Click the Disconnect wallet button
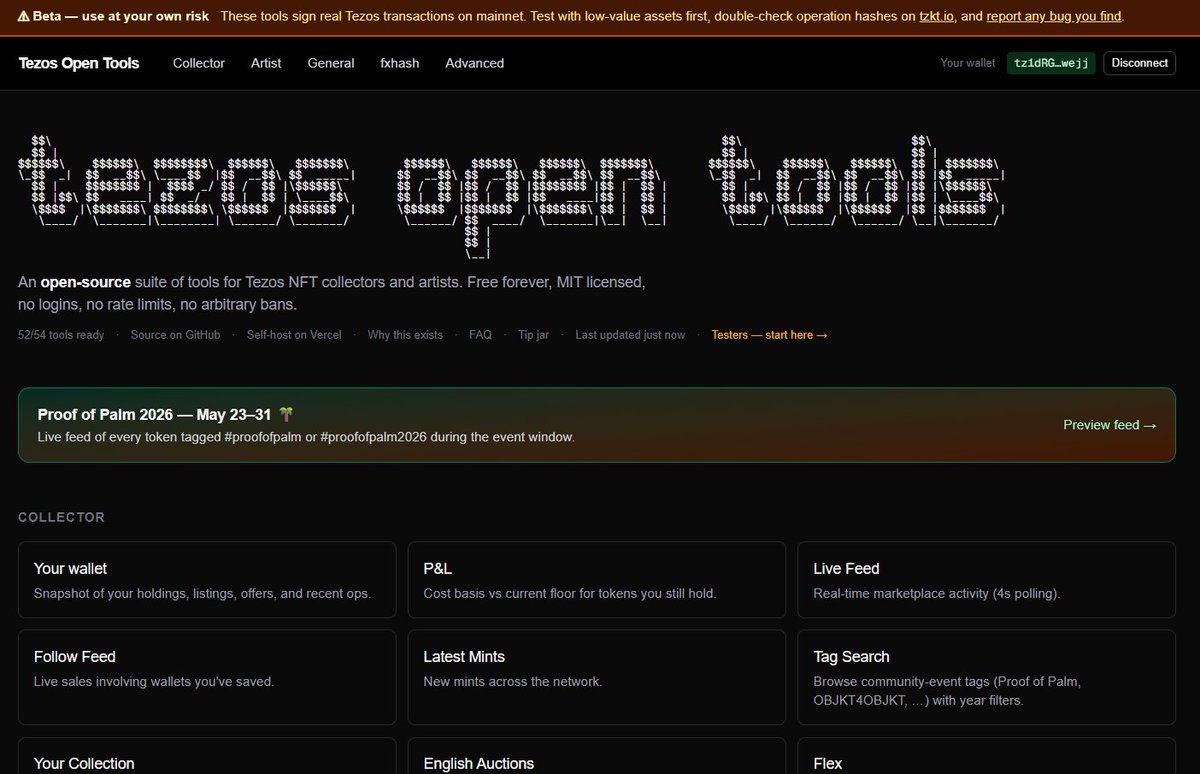The image size is (1200, 774). pyautogui.click(x=1139, y=63)
